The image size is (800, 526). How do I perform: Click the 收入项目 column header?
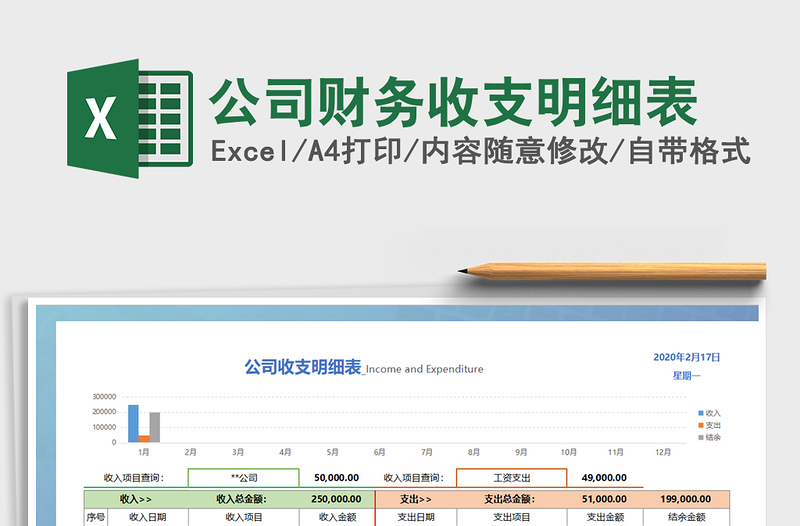coord(243,517)
